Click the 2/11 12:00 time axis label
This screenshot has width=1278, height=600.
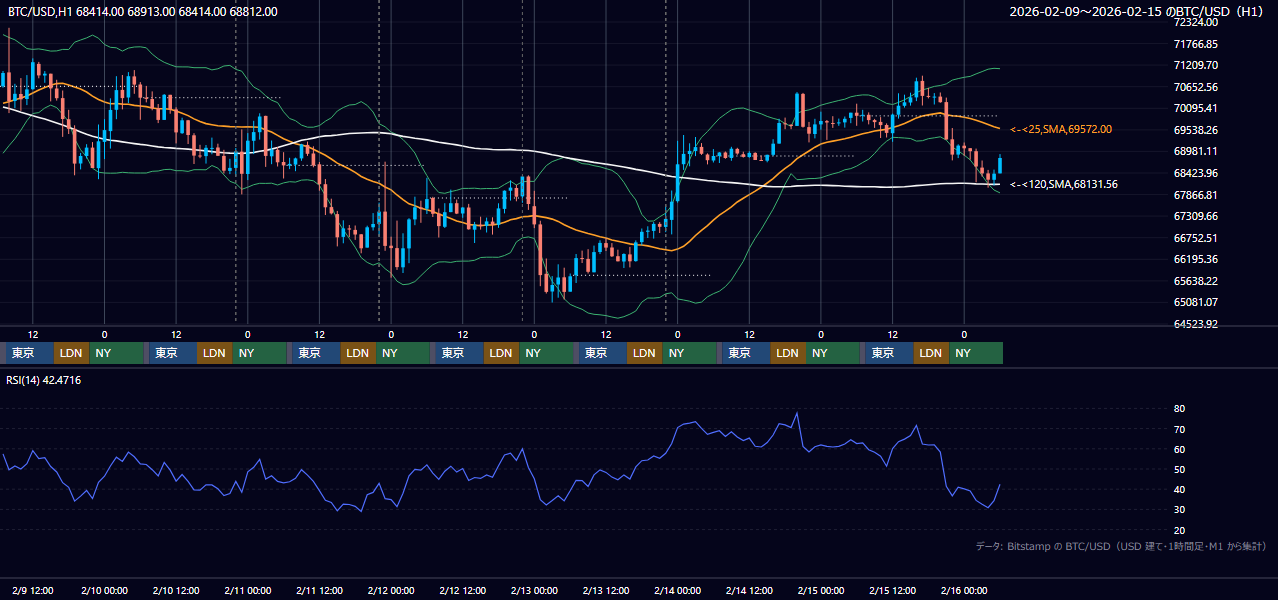[x=319, y=590]
